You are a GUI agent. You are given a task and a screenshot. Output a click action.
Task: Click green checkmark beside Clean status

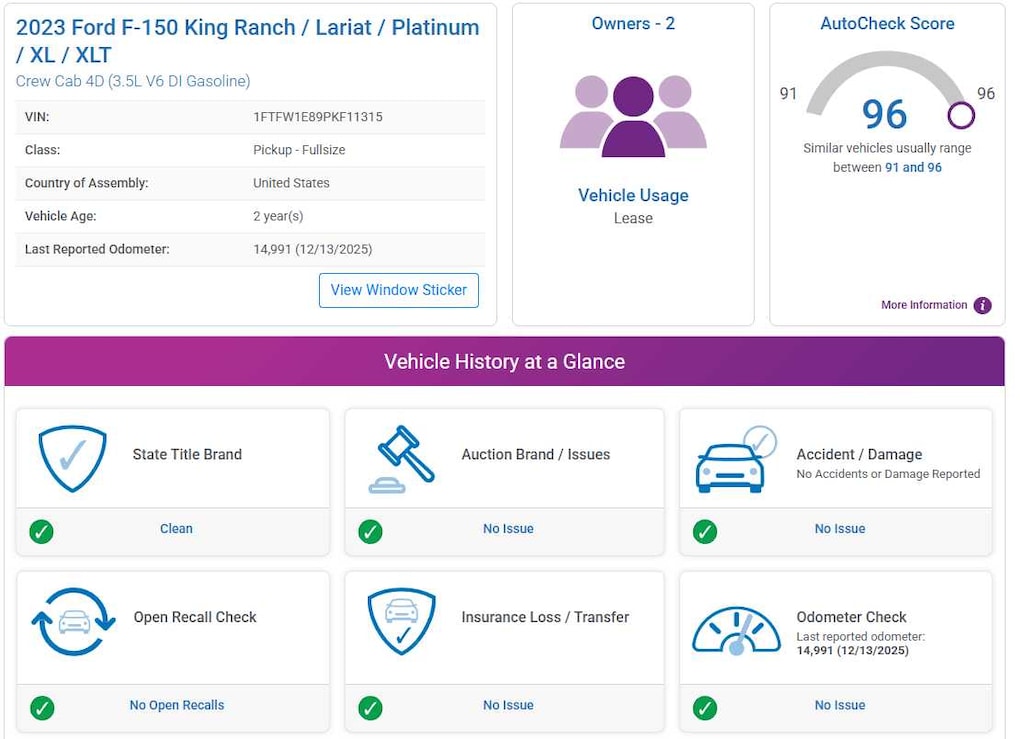pos(42,531)
